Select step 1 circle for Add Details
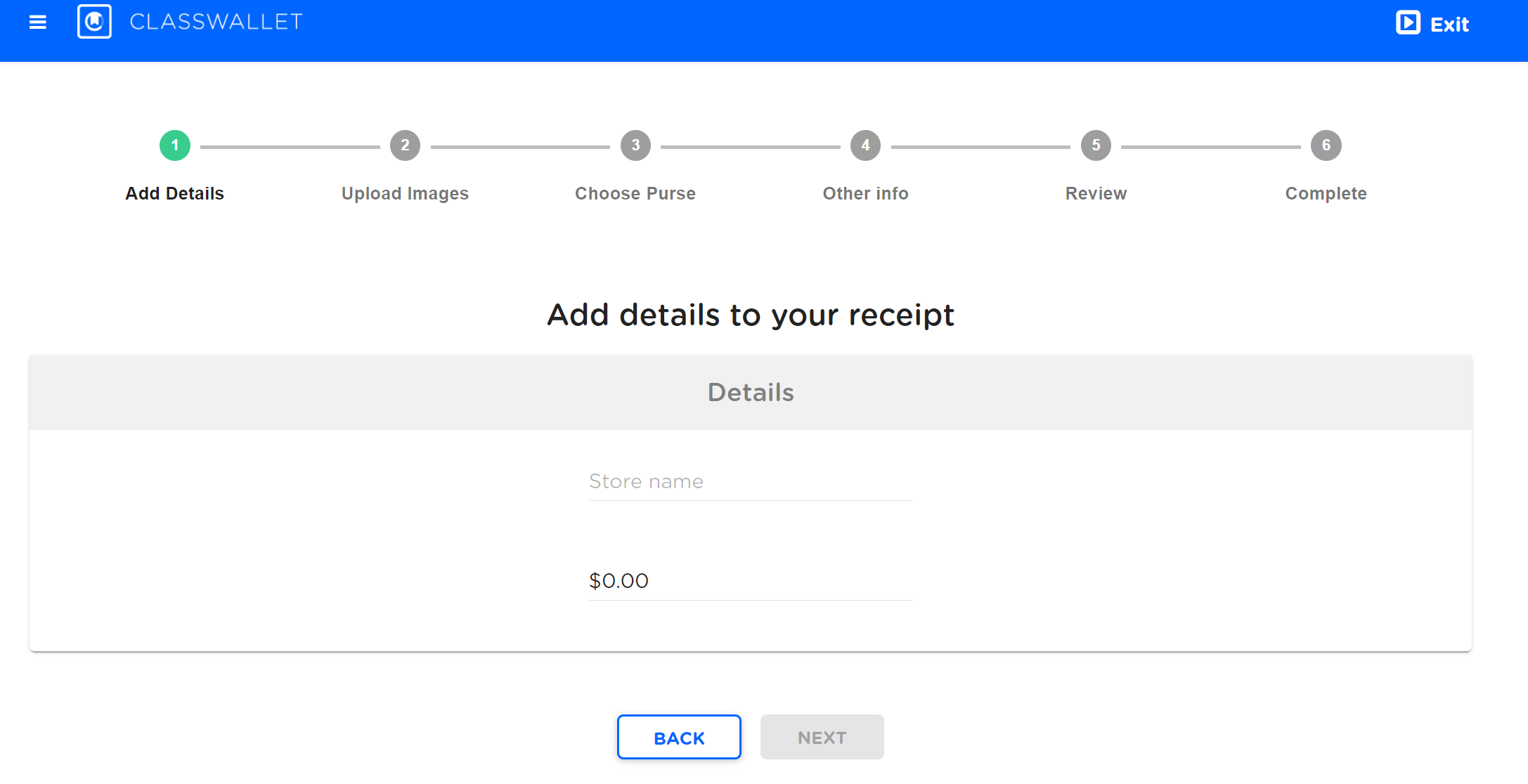This screenshot has height=784, width=1528. (174, 145)
